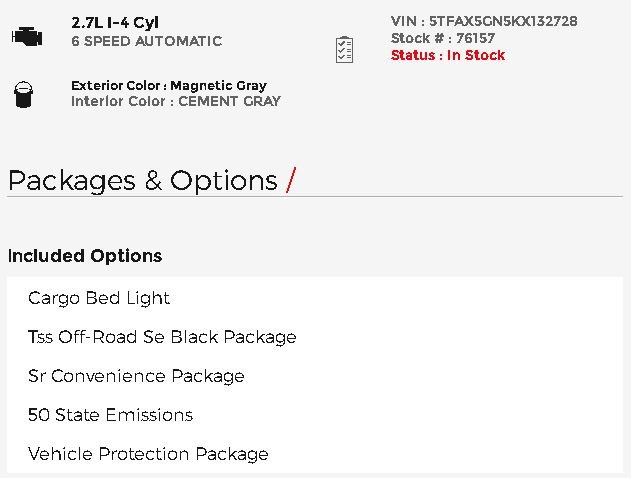Click the red slash after Packages & Options
Screen dimensions: 631x478
(291, 180)
